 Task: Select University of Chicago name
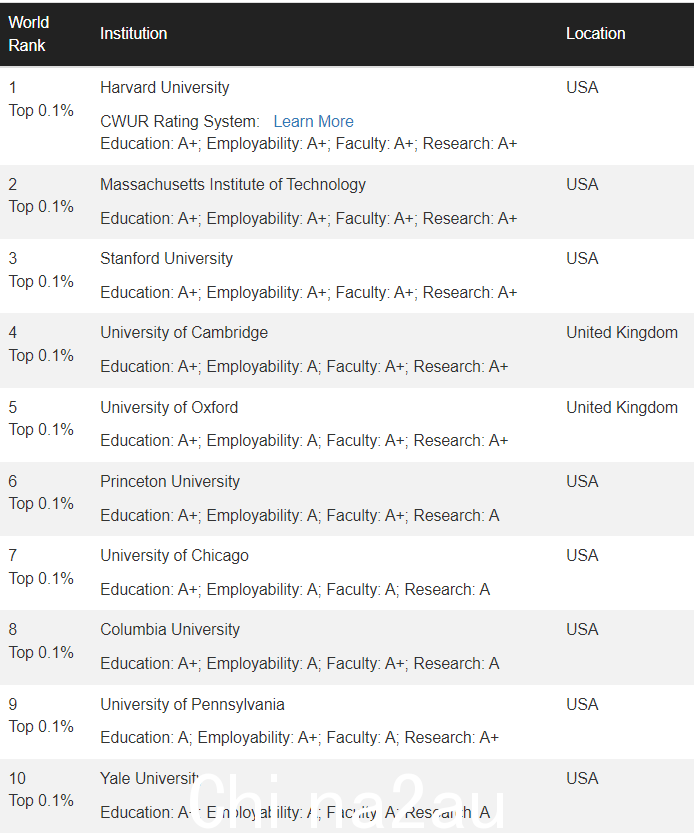pos(174,556)
